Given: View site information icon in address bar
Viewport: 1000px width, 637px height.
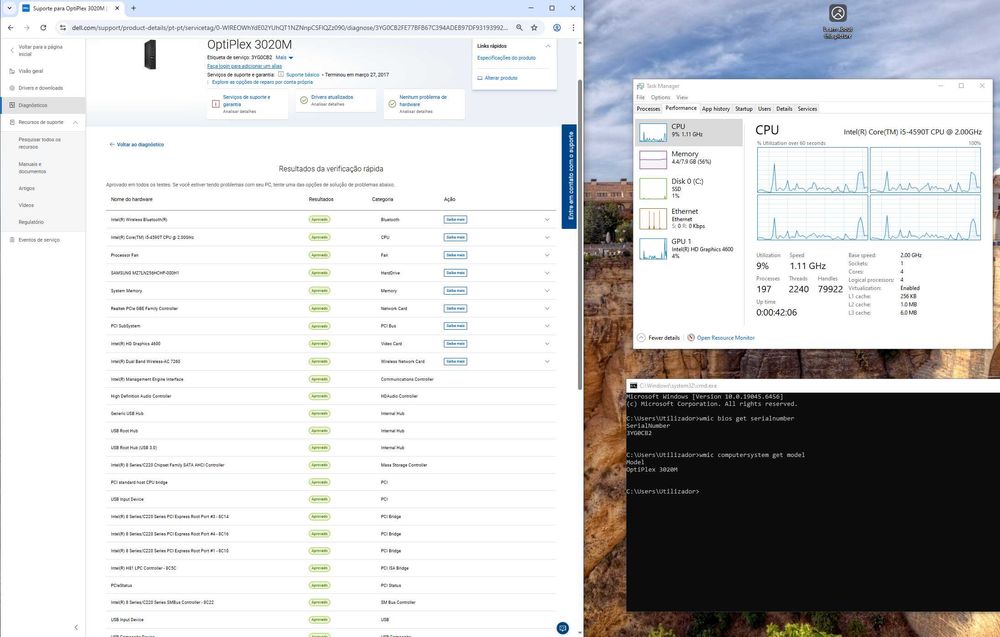Looking at the screenshot, I should pos(62,27).
